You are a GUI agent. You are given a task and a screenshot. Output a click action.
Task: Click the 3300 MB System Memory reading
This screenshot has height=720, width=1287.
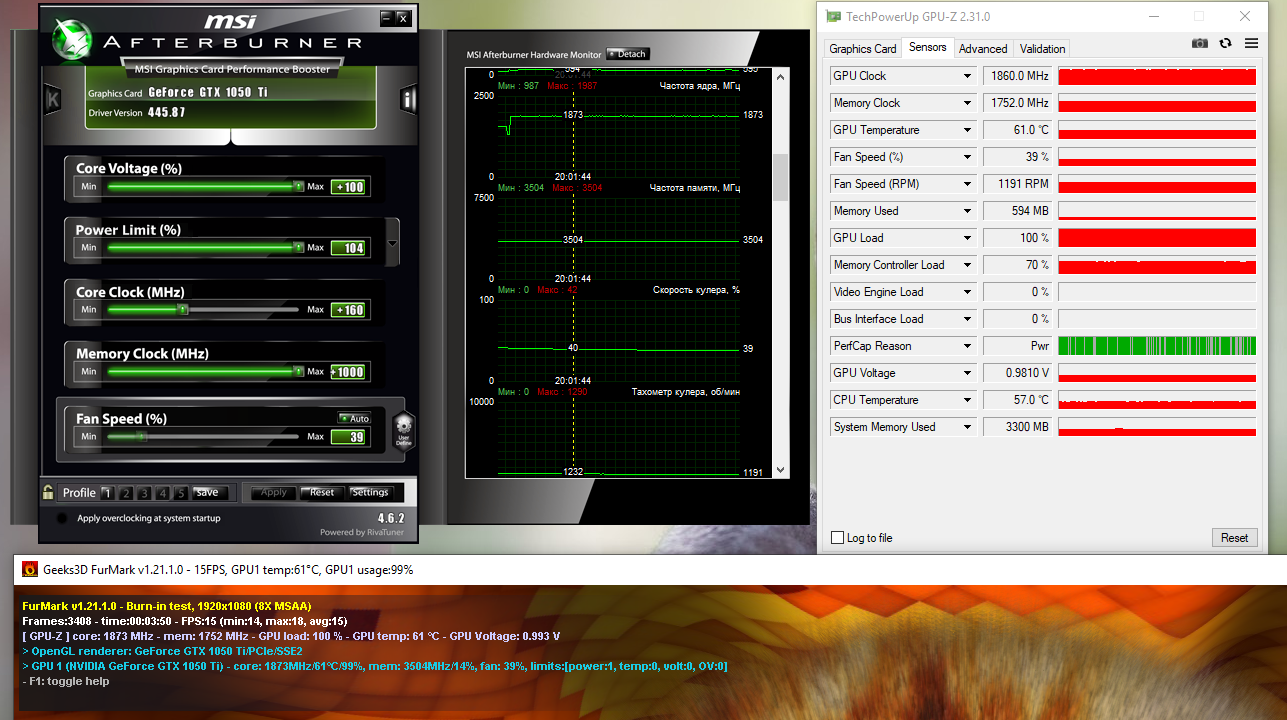point(1018,427)
